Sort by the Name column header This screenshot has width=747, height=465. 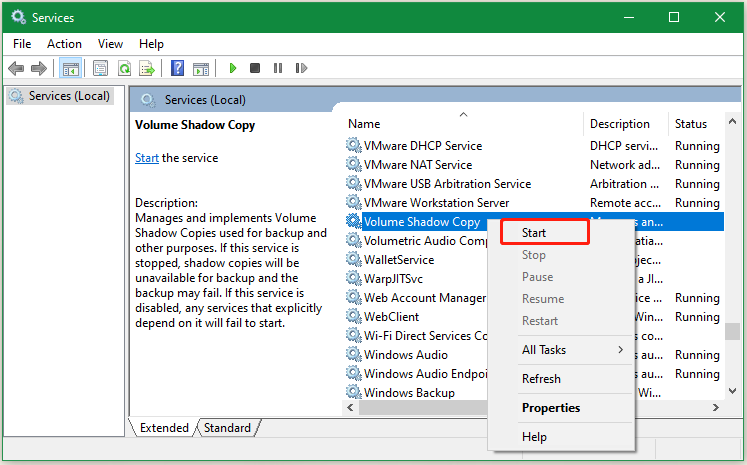coord(462,124)
